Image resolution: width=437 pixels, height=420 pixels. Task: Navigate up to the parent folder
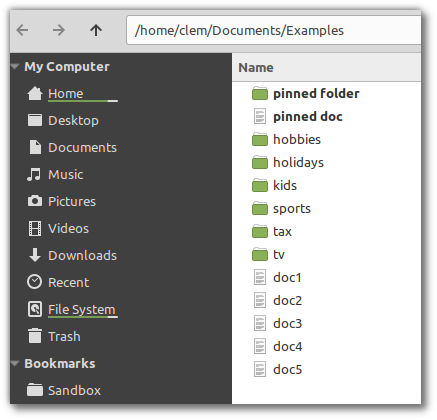pyautogui.click(x=96, y=30)
